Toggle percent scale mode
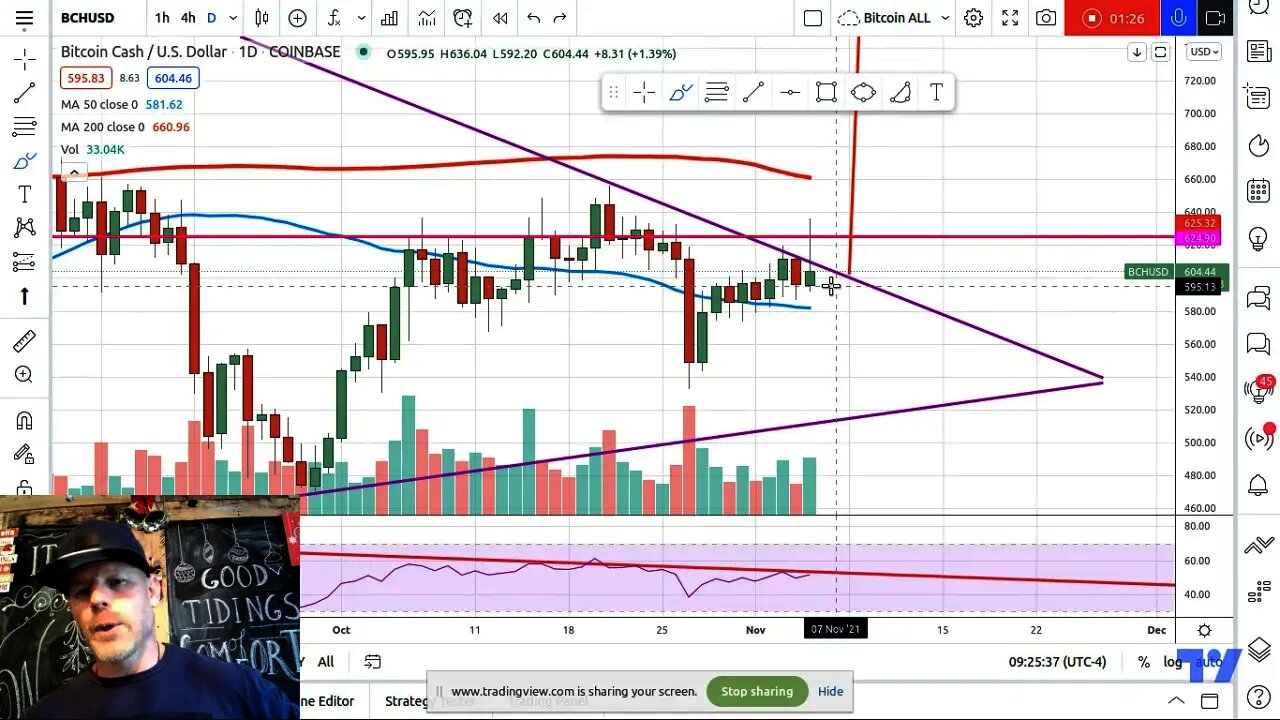Image resolution: width=1280 pixels, height=720 pixels. (1143, 662)
